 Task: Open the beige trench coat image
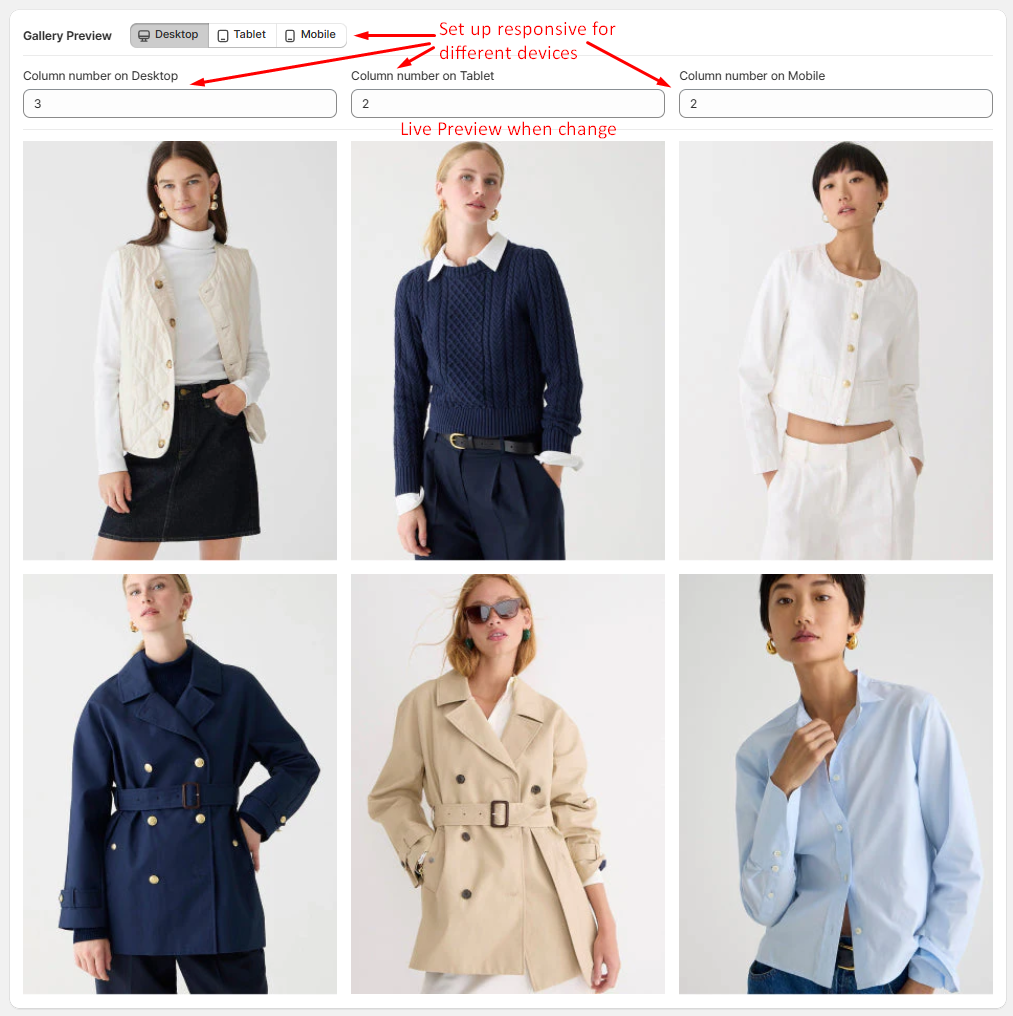[x=507, y=784]
